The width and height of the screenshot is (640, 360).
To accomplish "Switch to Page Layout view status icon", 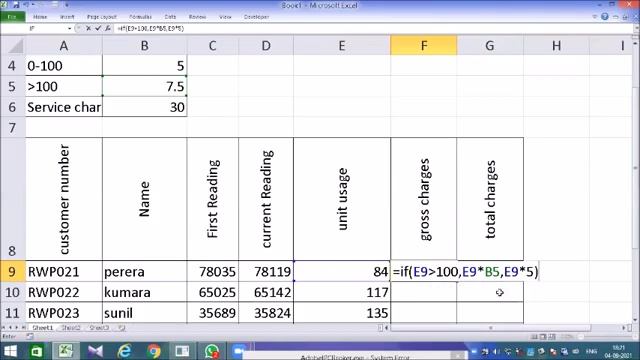I will [x=543, y=337].
